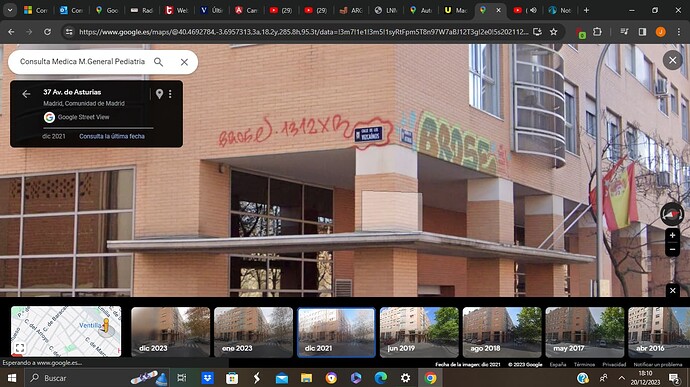
Task: Expand the minimap to fullscreen
Action: 19,348
